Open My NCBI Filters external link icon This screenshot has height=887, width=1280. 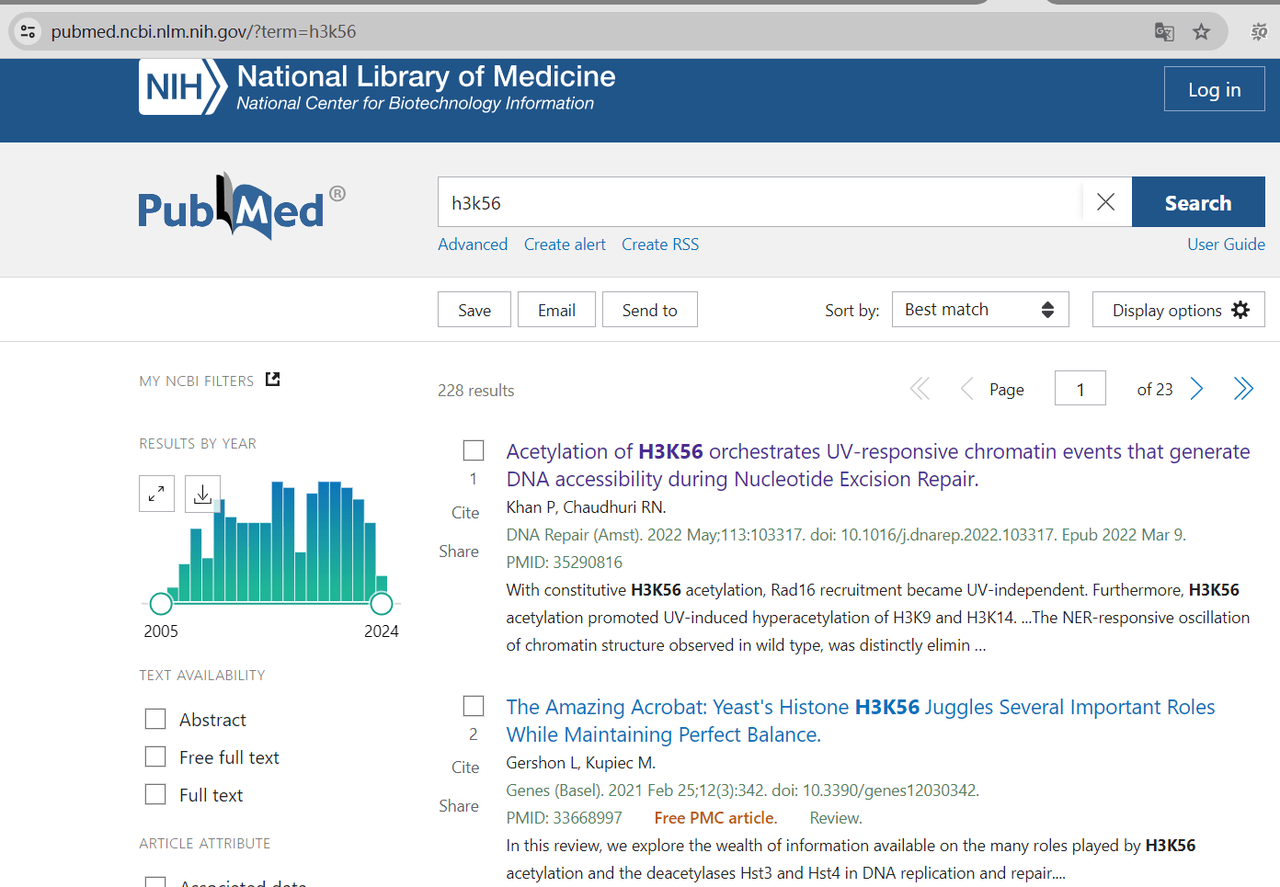click(272, 379)
